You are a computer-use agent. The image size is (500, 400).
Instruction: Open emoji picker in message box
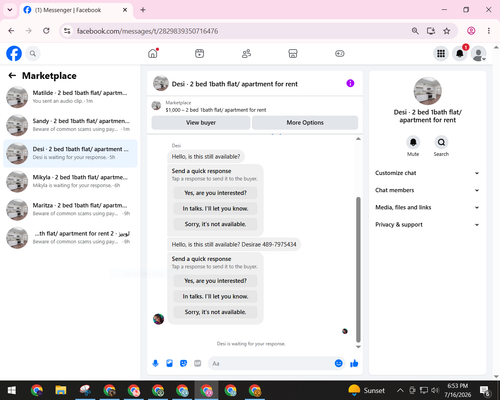click(338, 363)
